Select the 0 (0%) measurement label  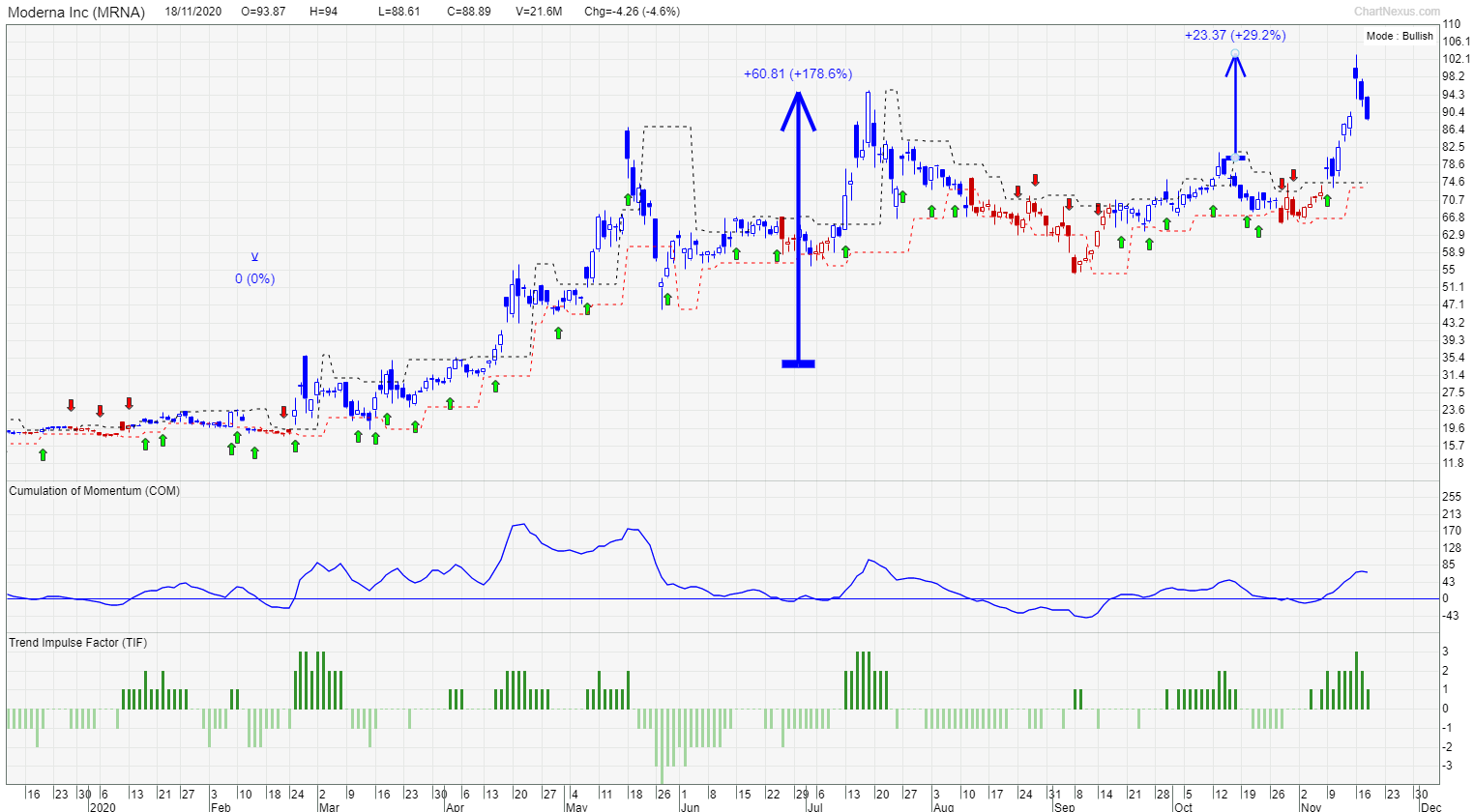(254, 278)
